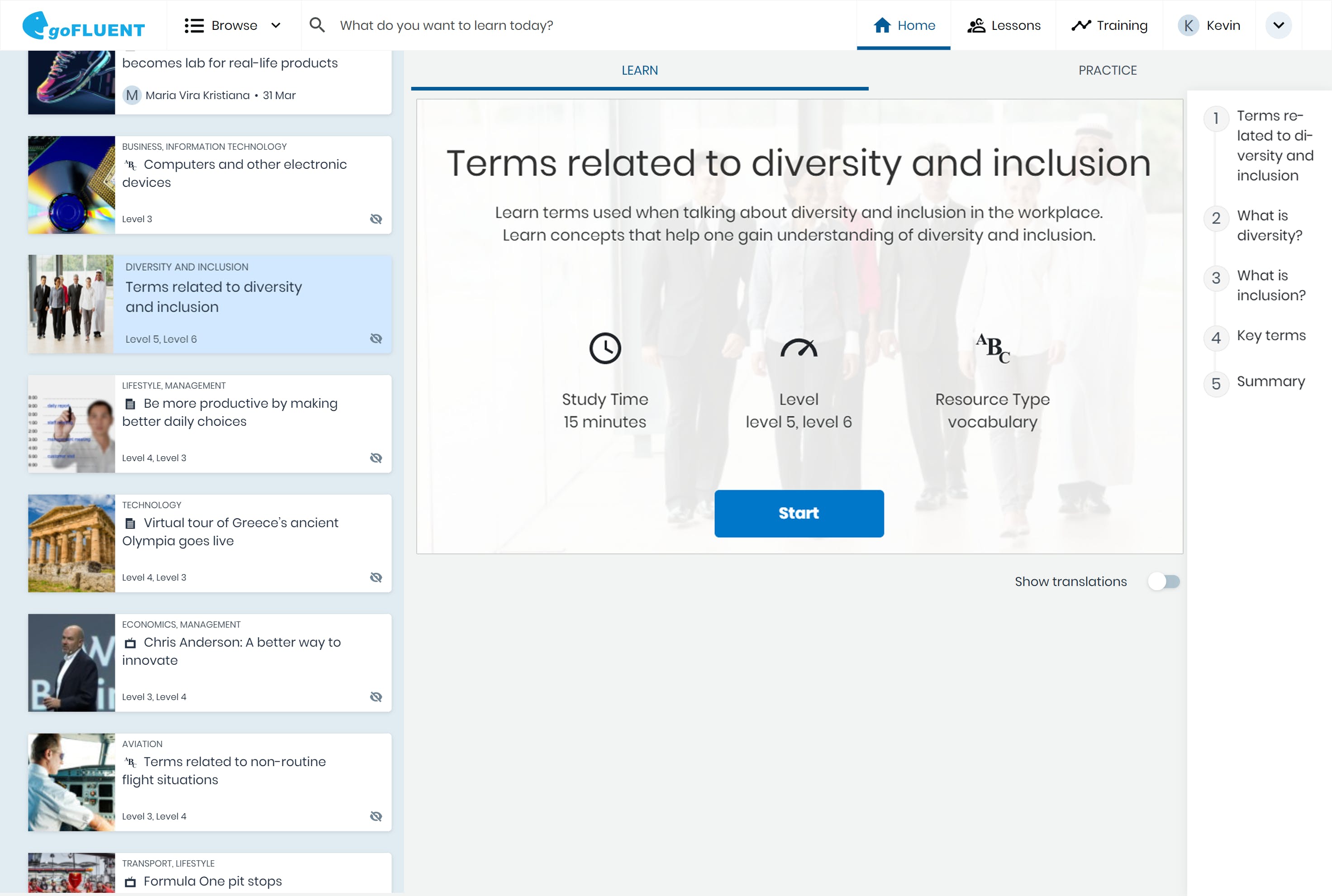Click the 'DIVERSITY AND INCLUSION' category label
This screenshot has width=1332, height=896.
coord(187,267)
